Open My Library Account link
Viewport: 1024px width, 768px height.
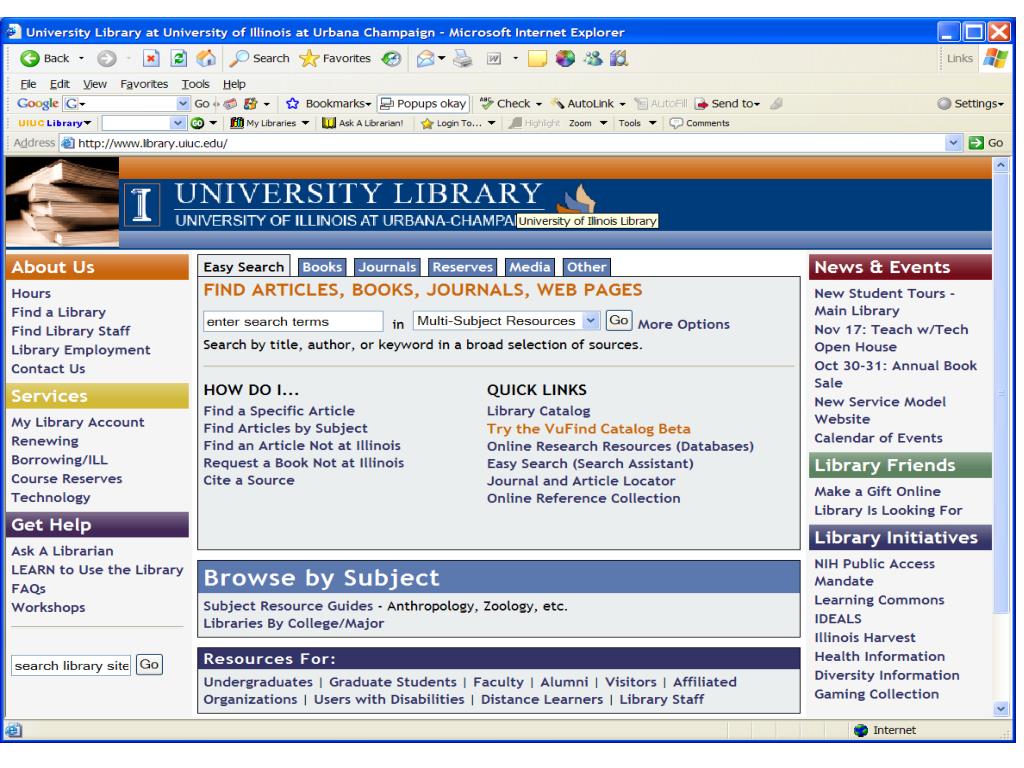(78, 422)
